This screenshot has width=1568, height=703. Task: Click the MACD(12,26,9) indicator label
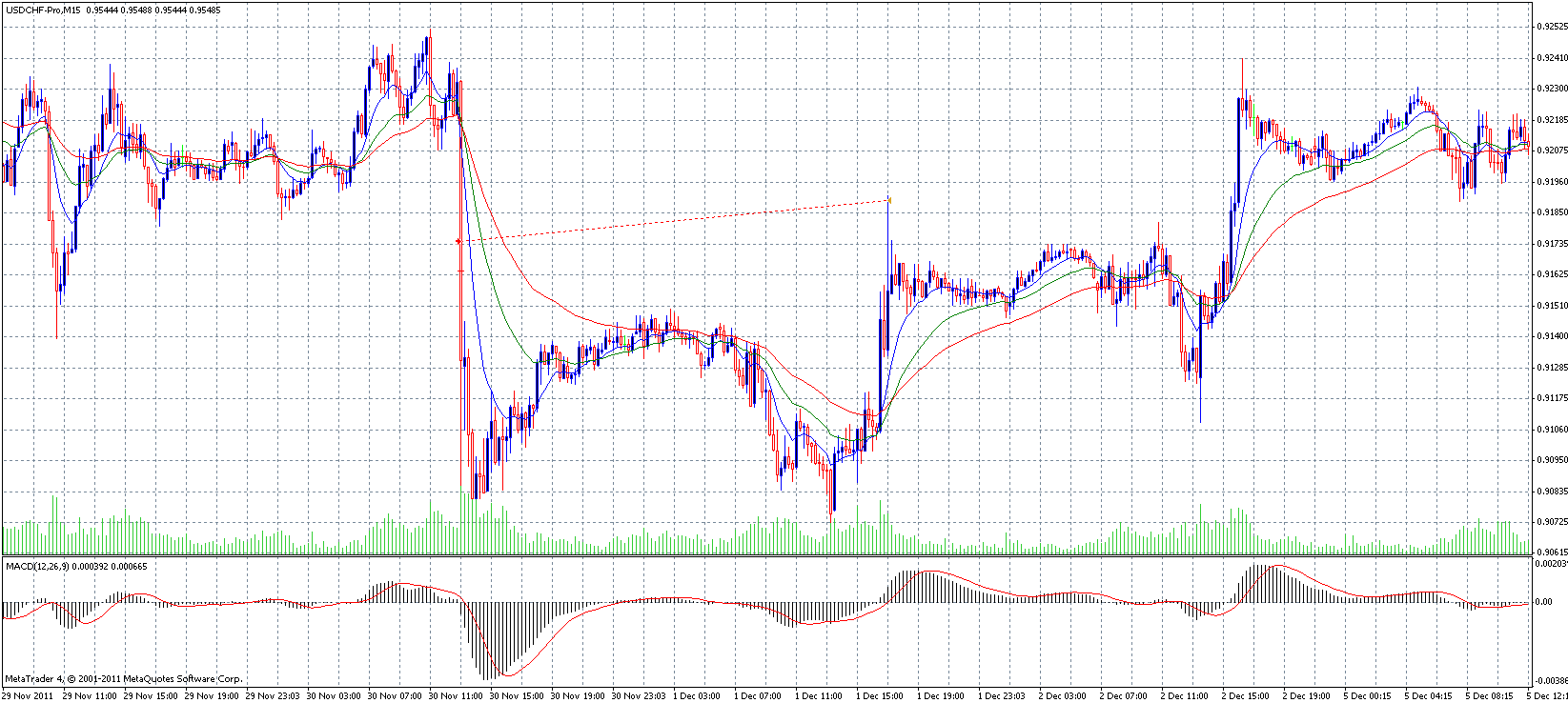click(38, 567)
